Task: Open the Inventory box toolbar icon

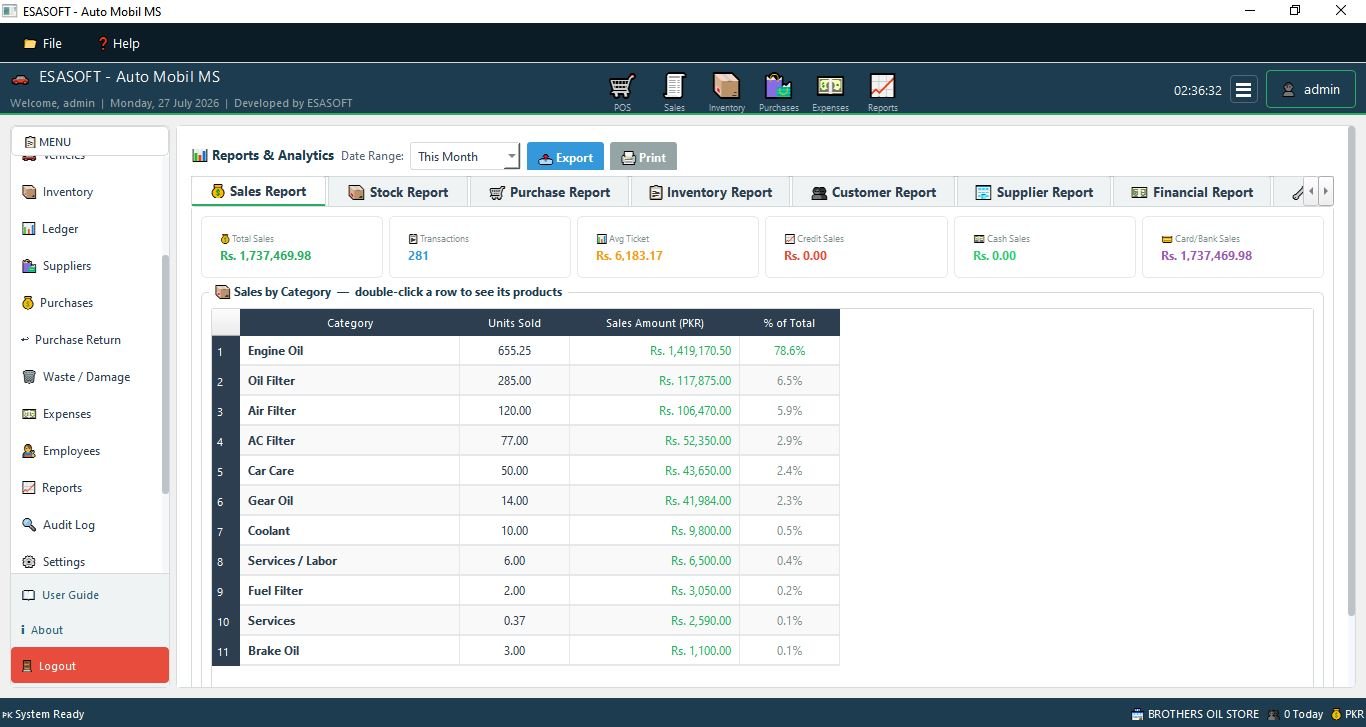Action: (726, 92)
